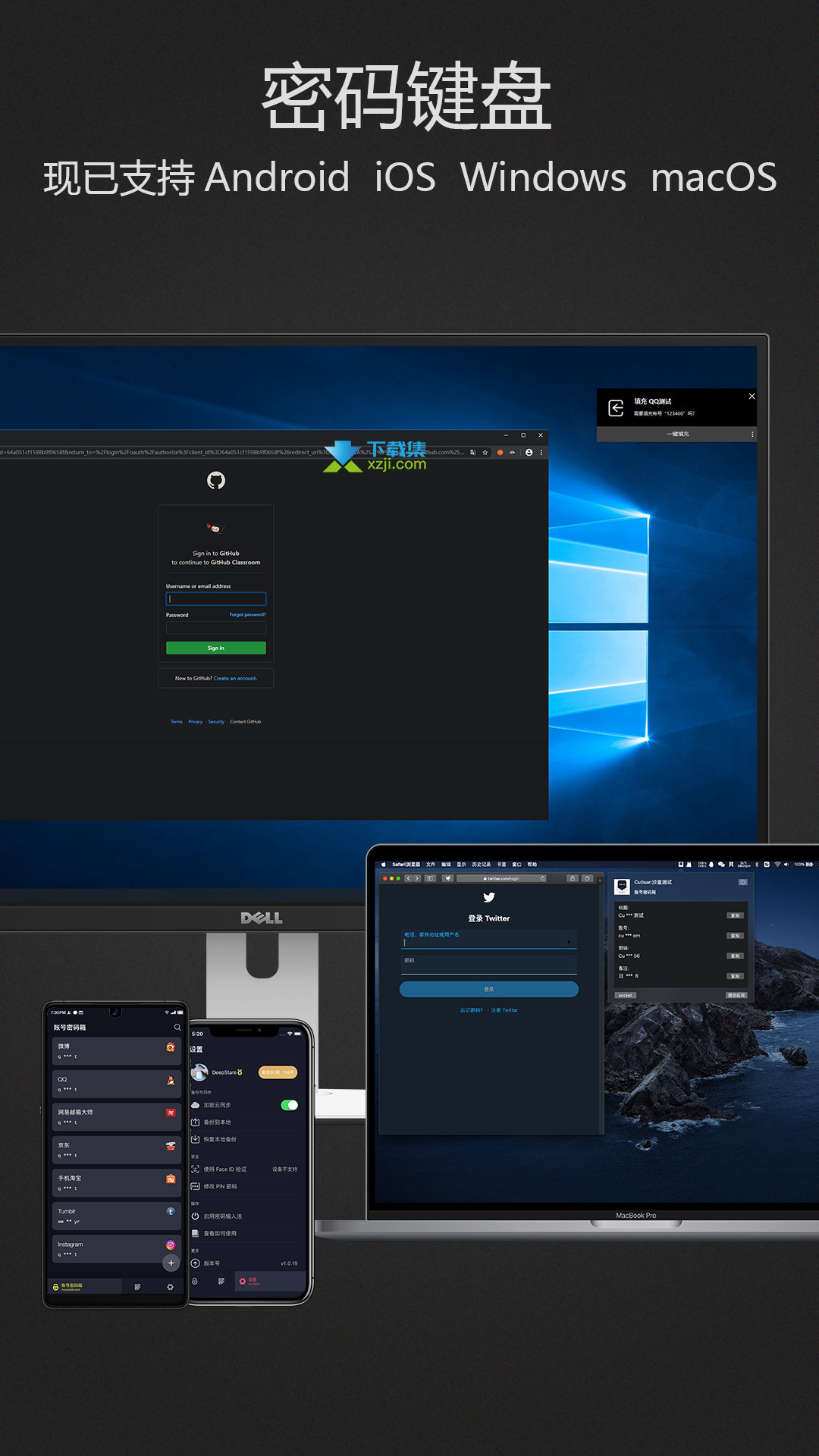Viewport: 819px width, 1456px height.
Task: Tap the 版本号 update icon
Action: coord(195,1263)
